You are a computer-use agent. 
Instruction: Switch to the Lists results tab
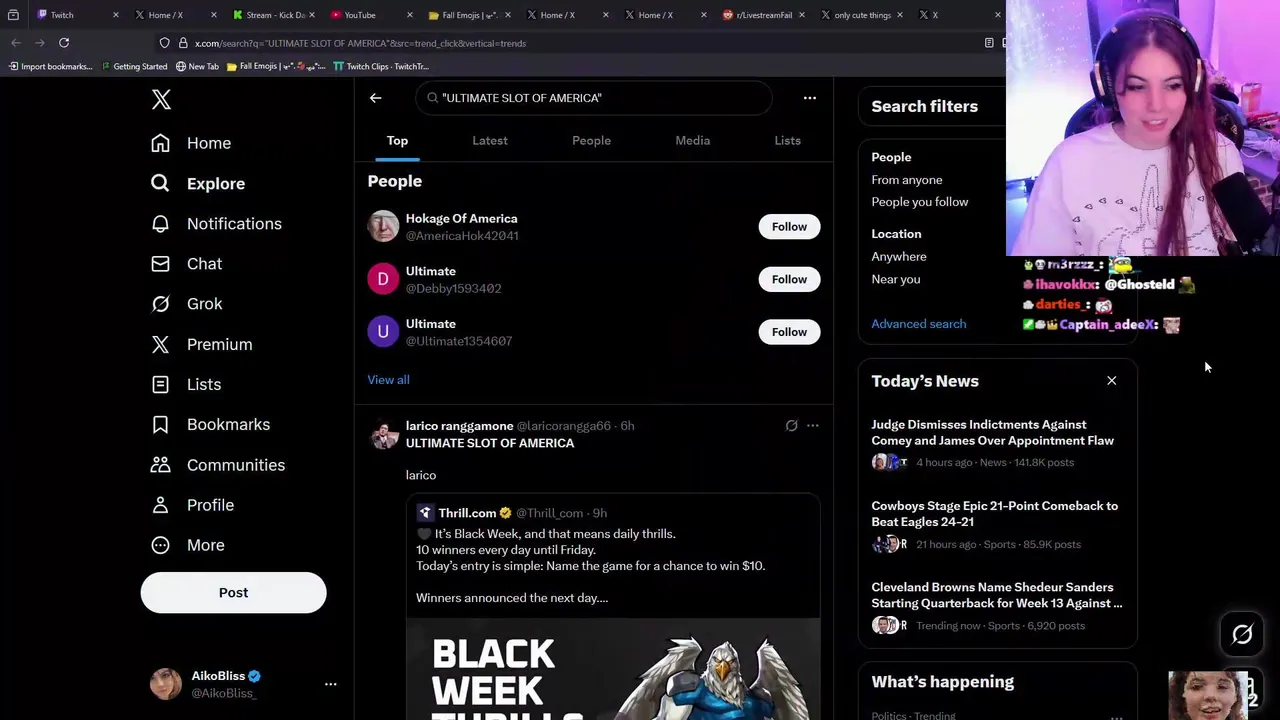click(x=787, y=141)
